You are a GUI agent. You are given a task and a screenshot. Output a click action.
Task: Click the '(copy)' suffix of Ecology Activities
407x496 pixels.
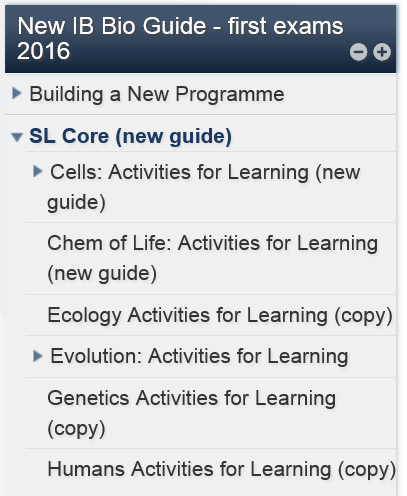pos(364,316)
